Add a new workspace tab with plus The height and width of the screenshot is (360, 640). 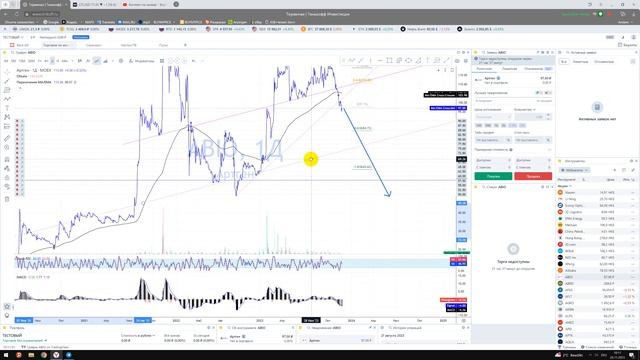(x=185, y=45)
